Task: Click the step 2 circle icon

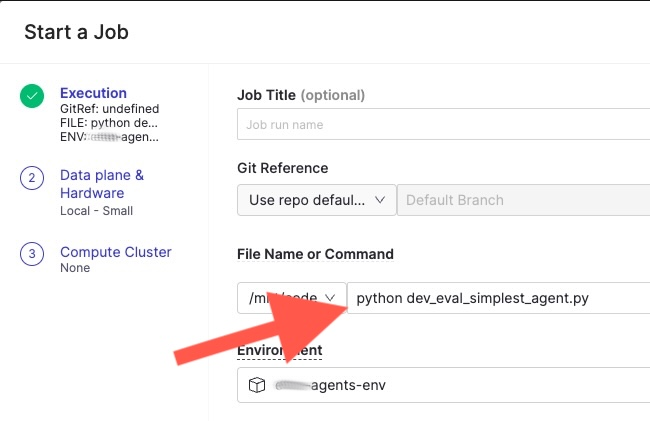Action: pos(32,178)
